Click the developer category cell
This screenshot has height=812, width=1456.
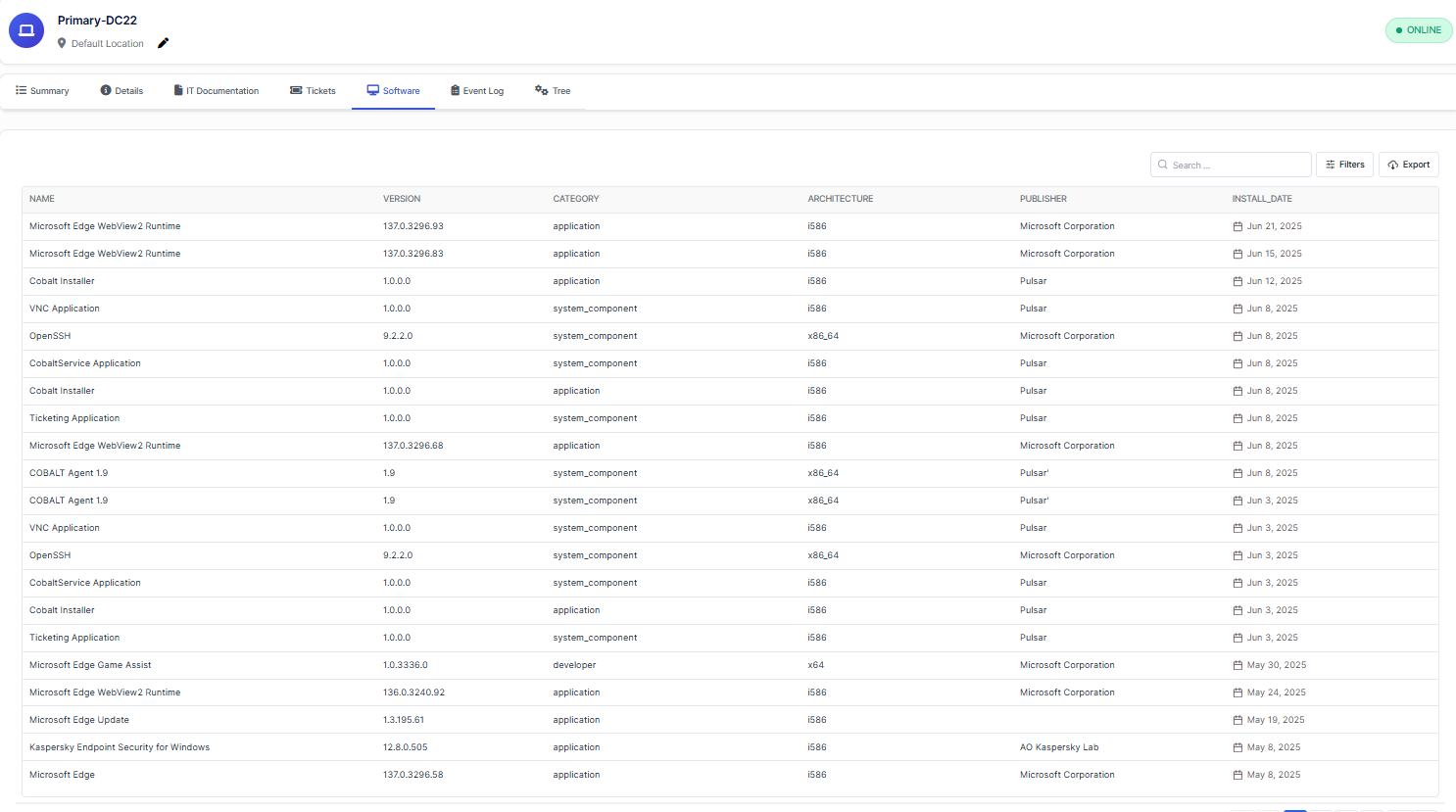[x=574, y=665]
